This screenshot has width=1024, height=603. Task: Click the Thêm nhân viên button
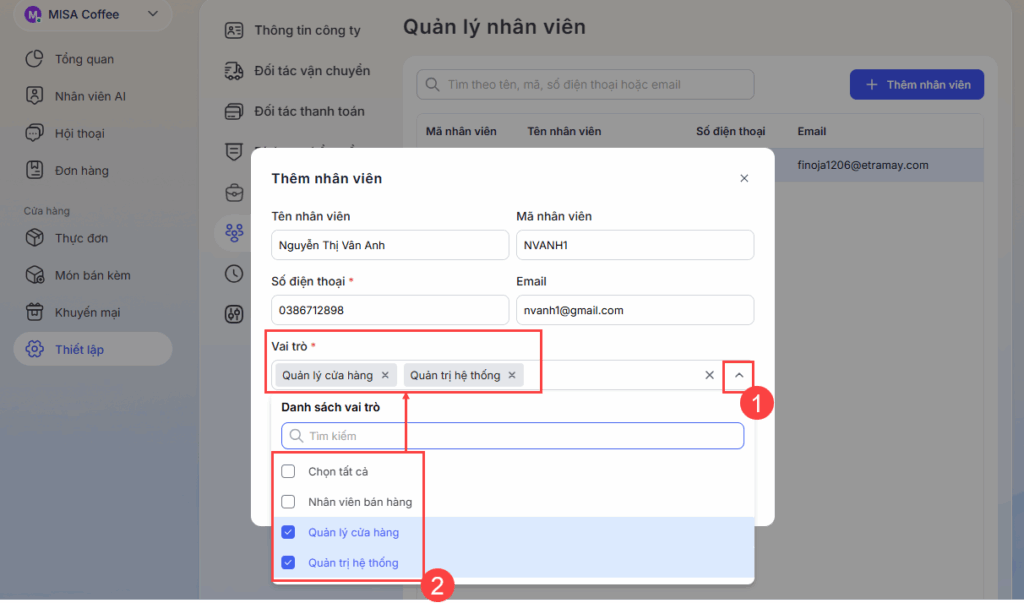[x=917, y=85]
